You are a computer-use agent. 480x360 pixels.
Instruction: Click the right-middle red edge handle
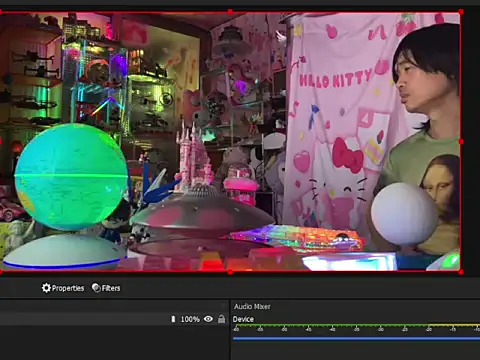point(461,142)
